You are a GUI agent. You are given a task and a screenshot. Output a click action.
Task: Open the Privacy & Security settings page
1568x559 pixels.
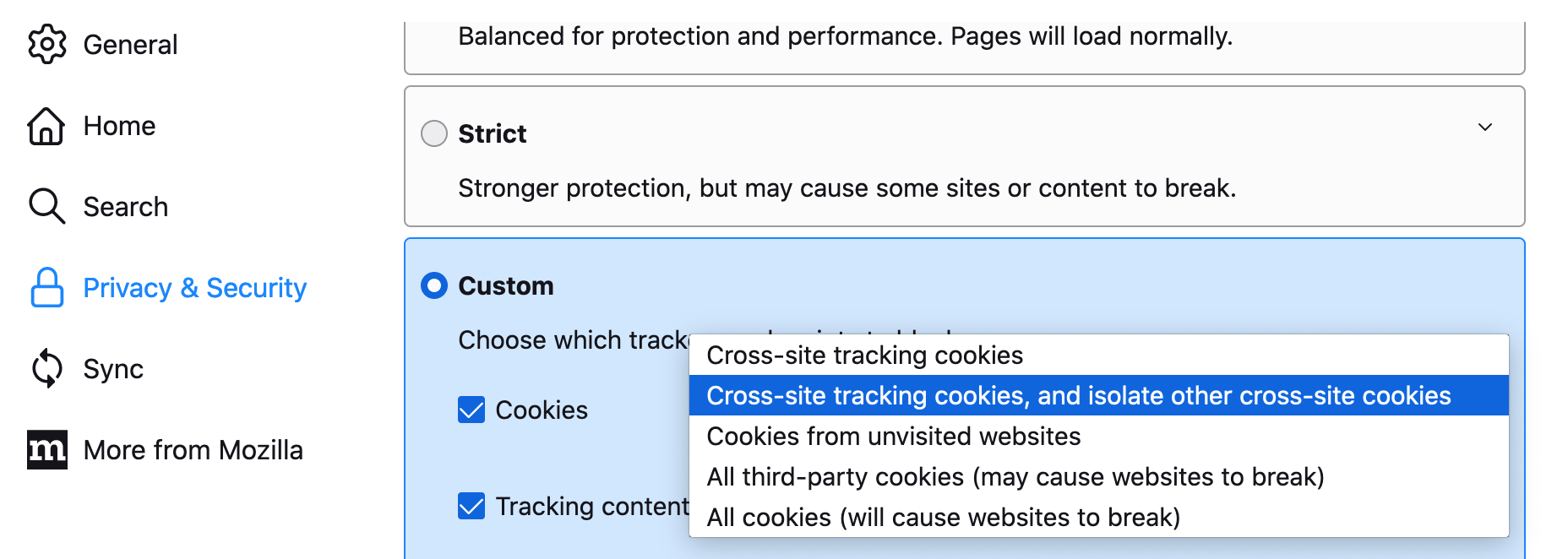pyautogui.click(x=194, y=287)
